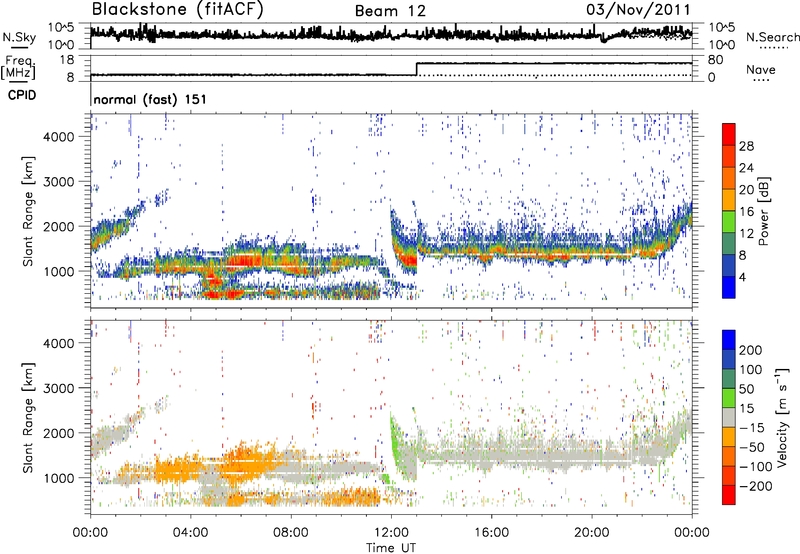This screenshot has height=554, width=800.
Task: Click the '1000' range tick on the velocity panel
Action: [59, 478]
